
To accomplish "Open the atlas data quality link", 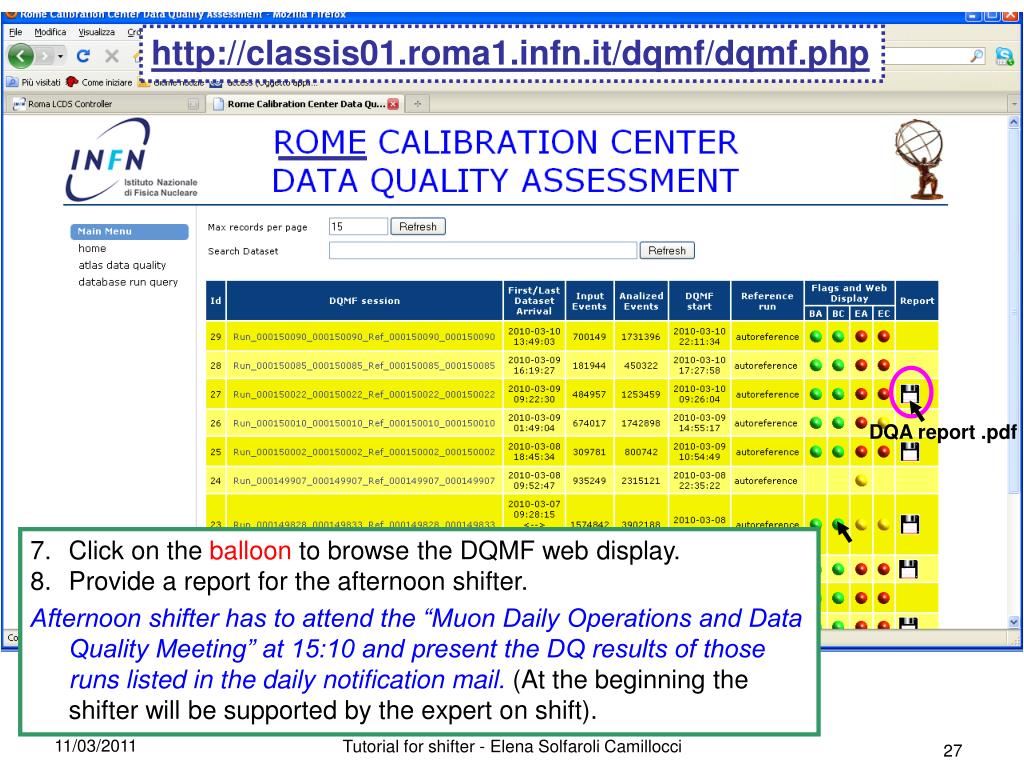I will pos(122,265).
